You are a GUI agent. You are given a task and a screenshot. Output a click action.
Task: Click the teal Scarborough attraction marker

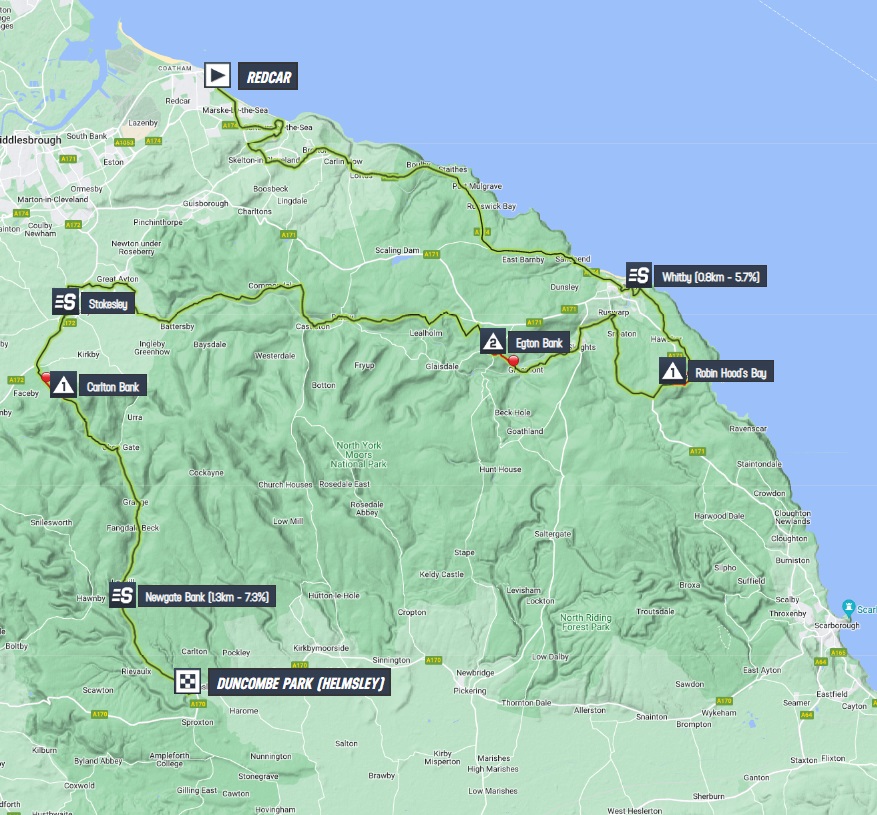coord(848,606)
